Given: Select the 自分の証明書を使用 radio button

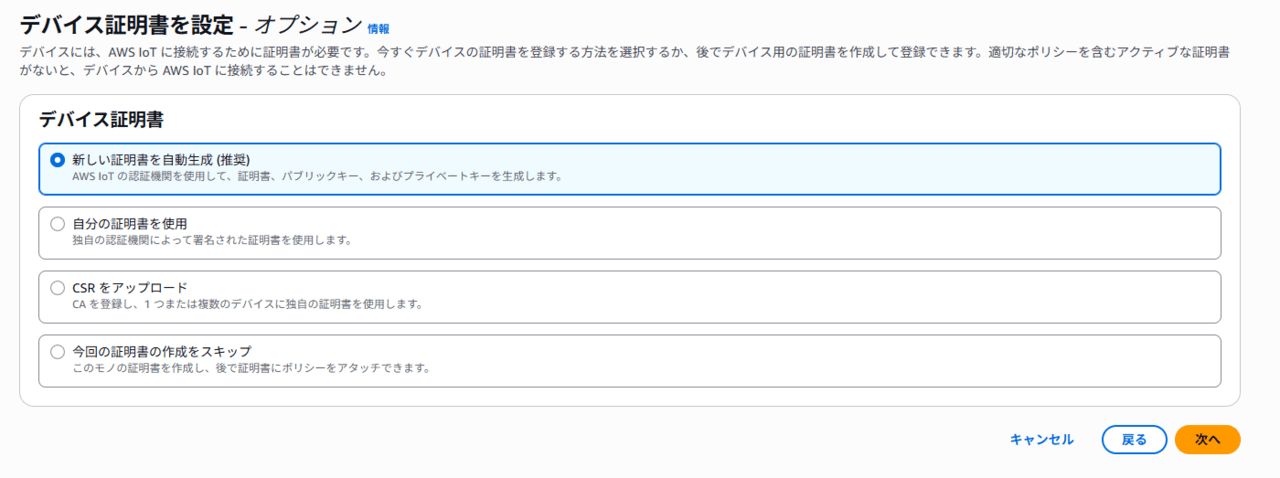Looking at the screenshot, I should click(58, 224).
